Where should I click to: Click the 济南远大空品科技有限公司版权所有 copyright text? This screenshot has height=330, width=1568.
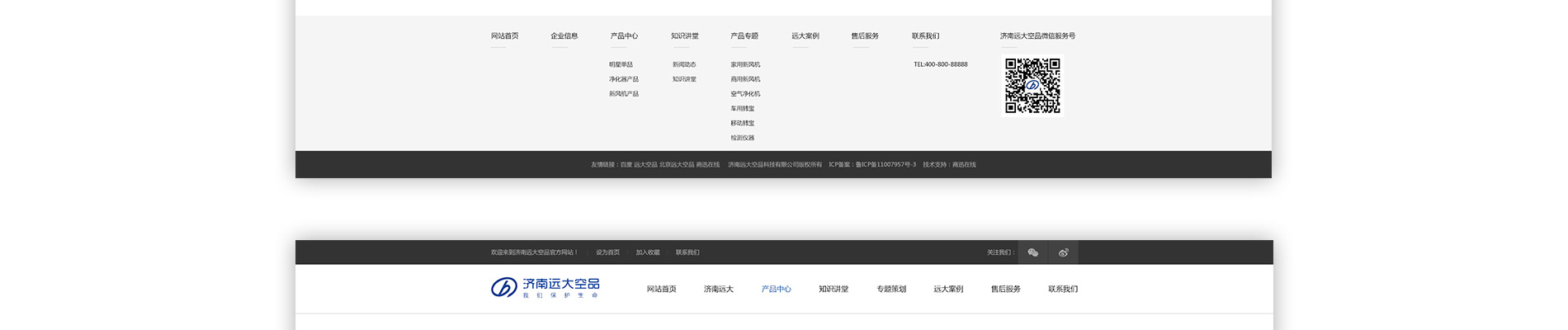coord(775,165)
